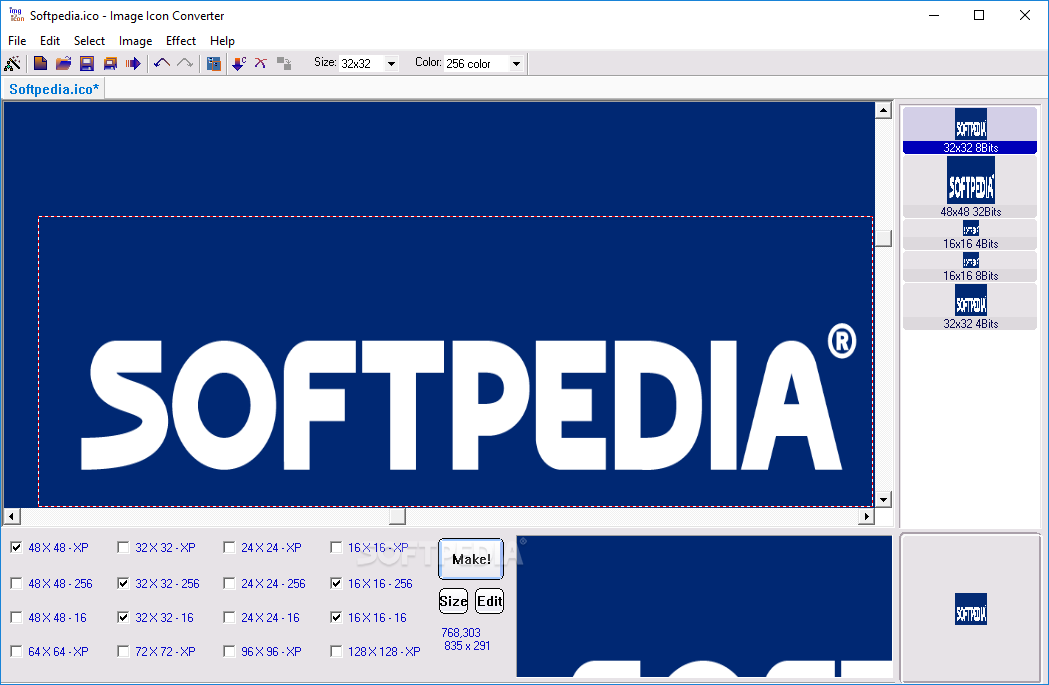Click the horizontal scrollbar right arrow

click(x=867, y=516)
